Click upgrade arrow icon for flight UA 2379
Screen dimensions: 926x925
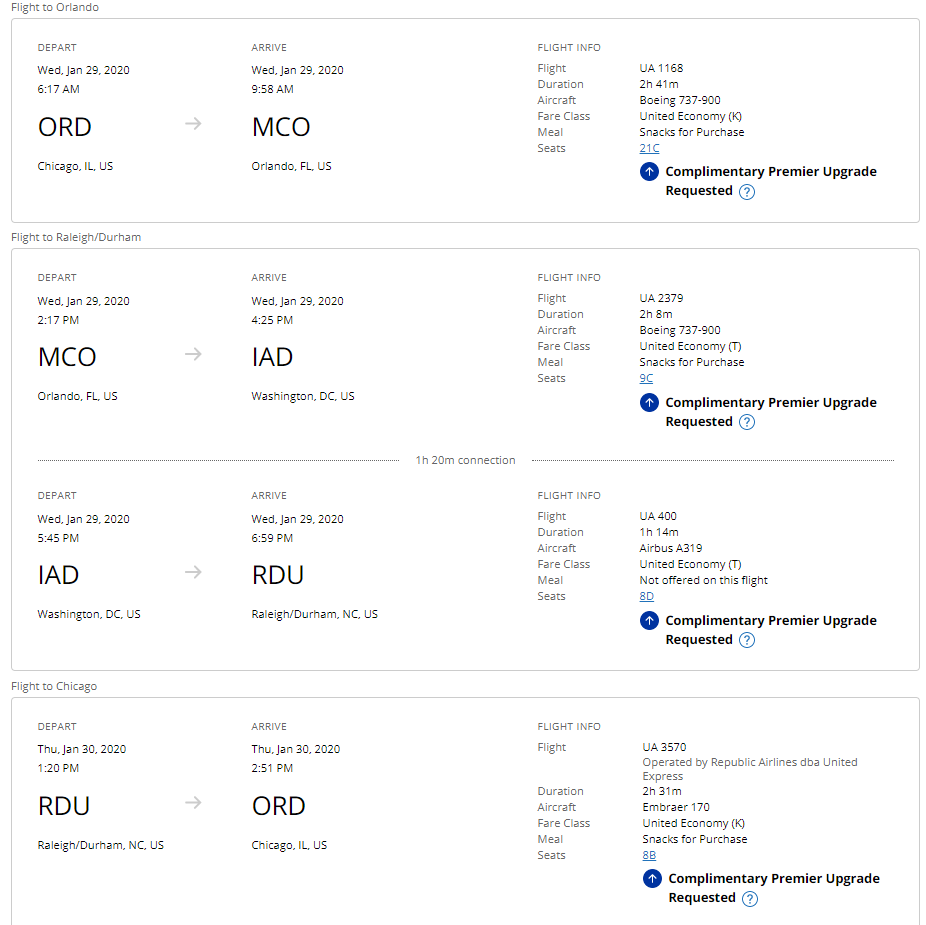click(650, 403)
